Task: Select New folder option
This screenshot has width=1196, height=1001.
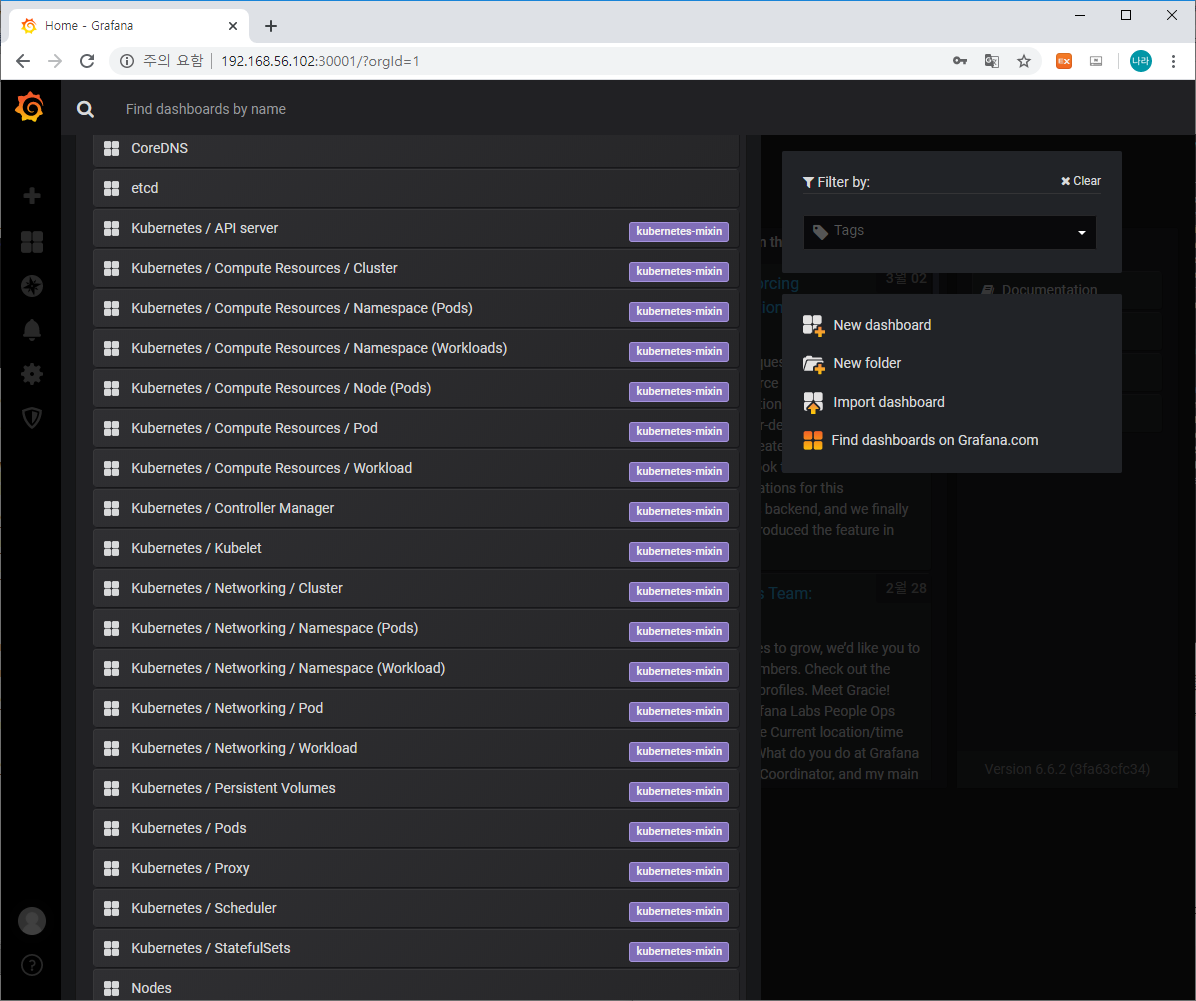Action: (x=866, y=363)
